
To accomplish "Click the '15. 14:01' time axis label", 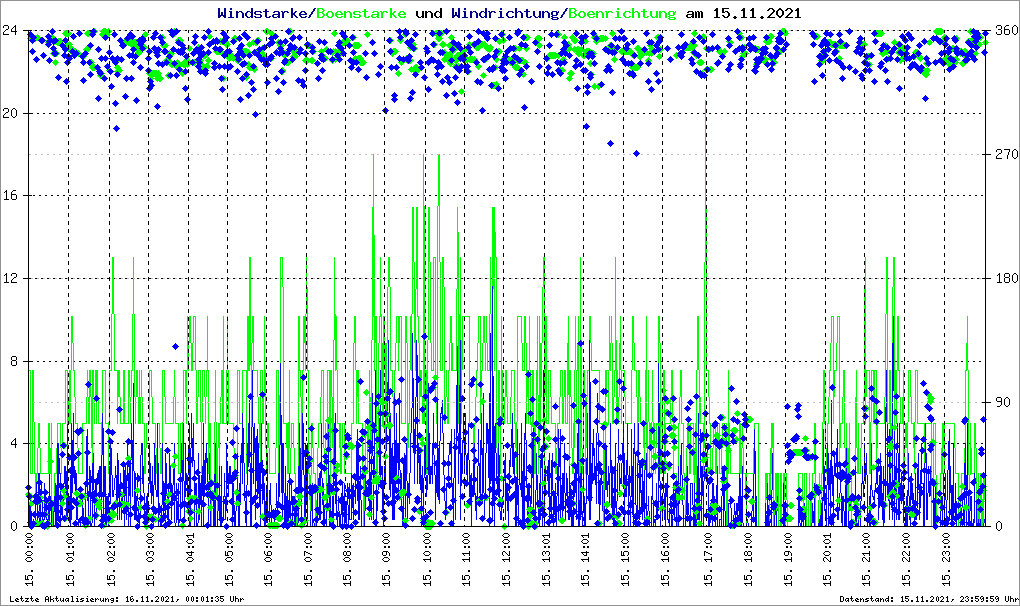I will (585, 559).
